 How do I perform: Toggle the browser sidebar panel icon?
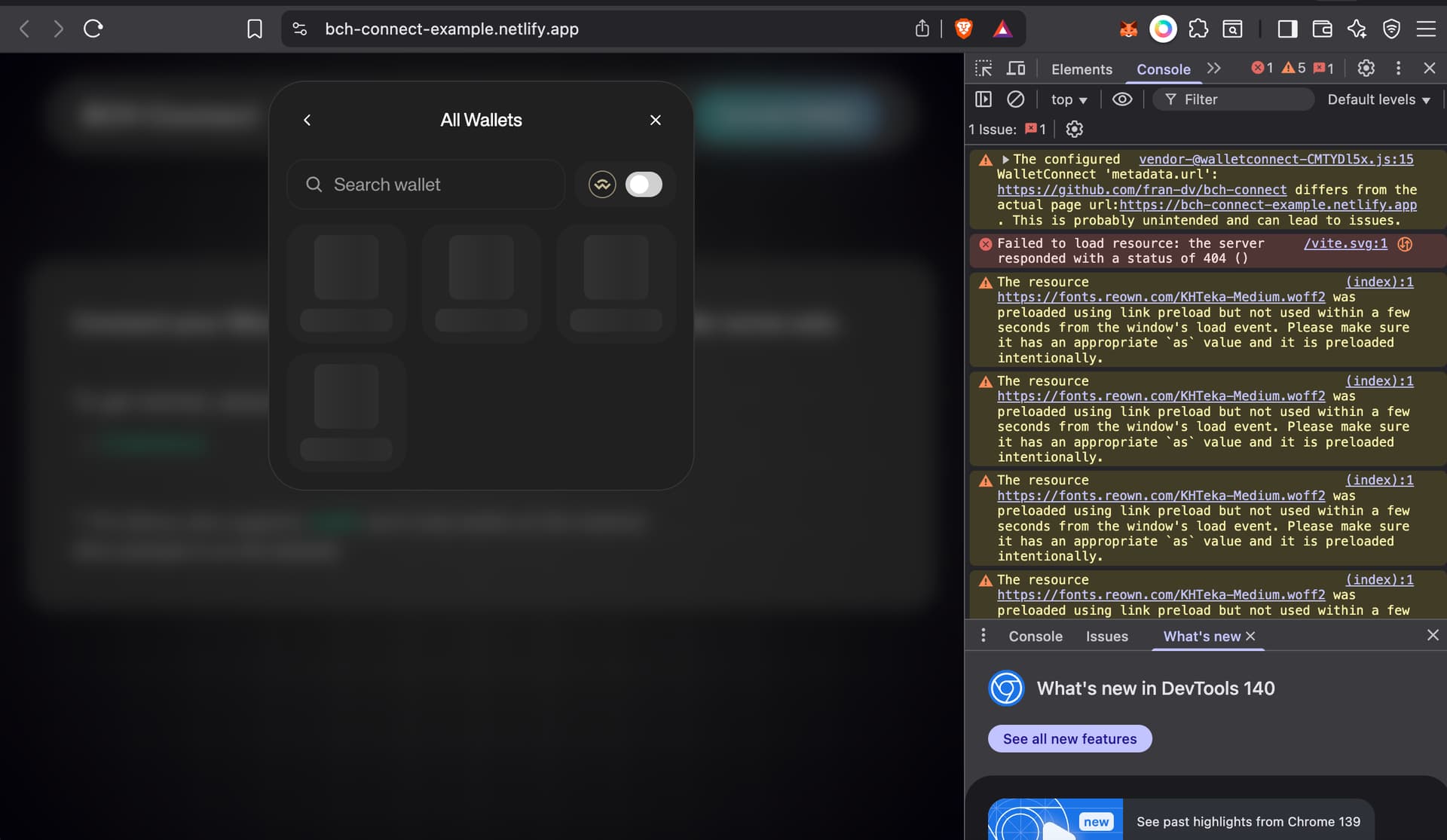click(x=1287, y=29)
